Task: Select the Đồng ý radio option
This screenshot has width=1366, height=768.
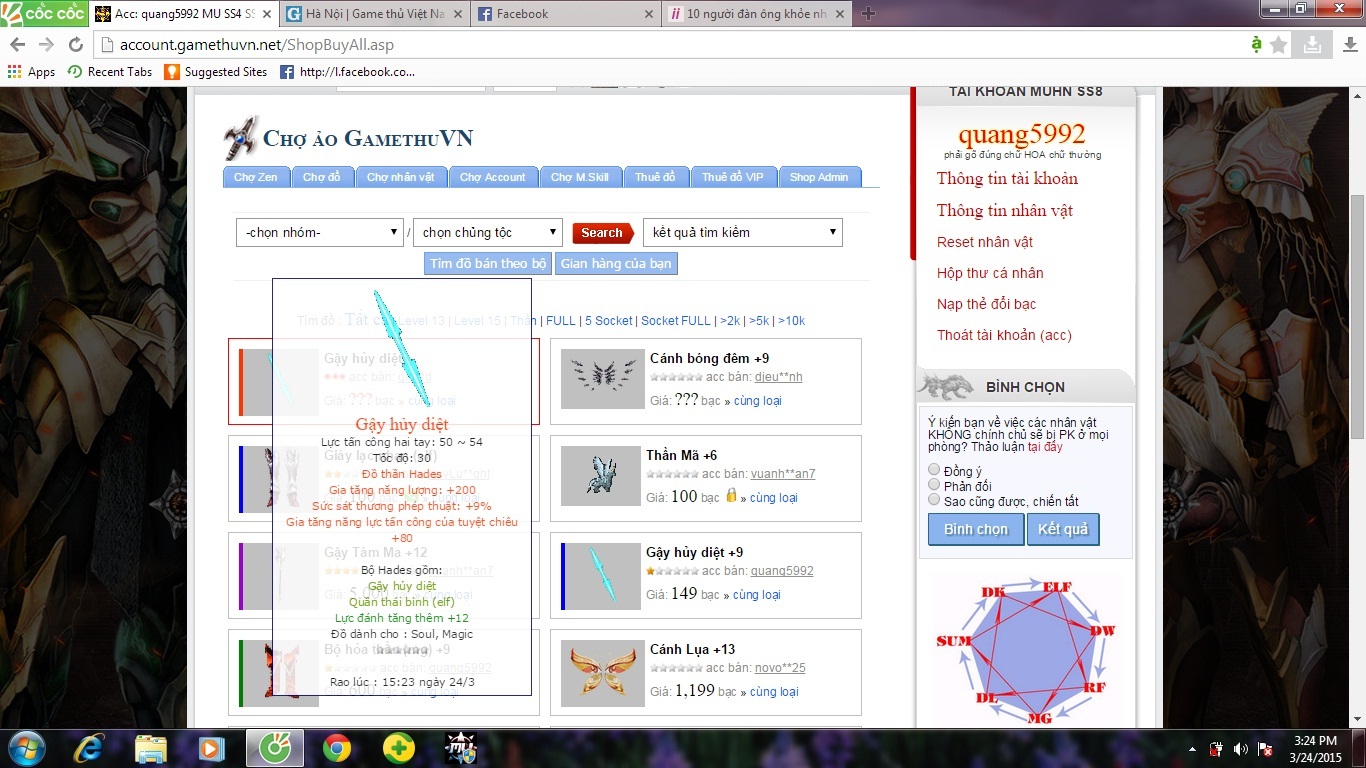Action: tap(934, 470)
